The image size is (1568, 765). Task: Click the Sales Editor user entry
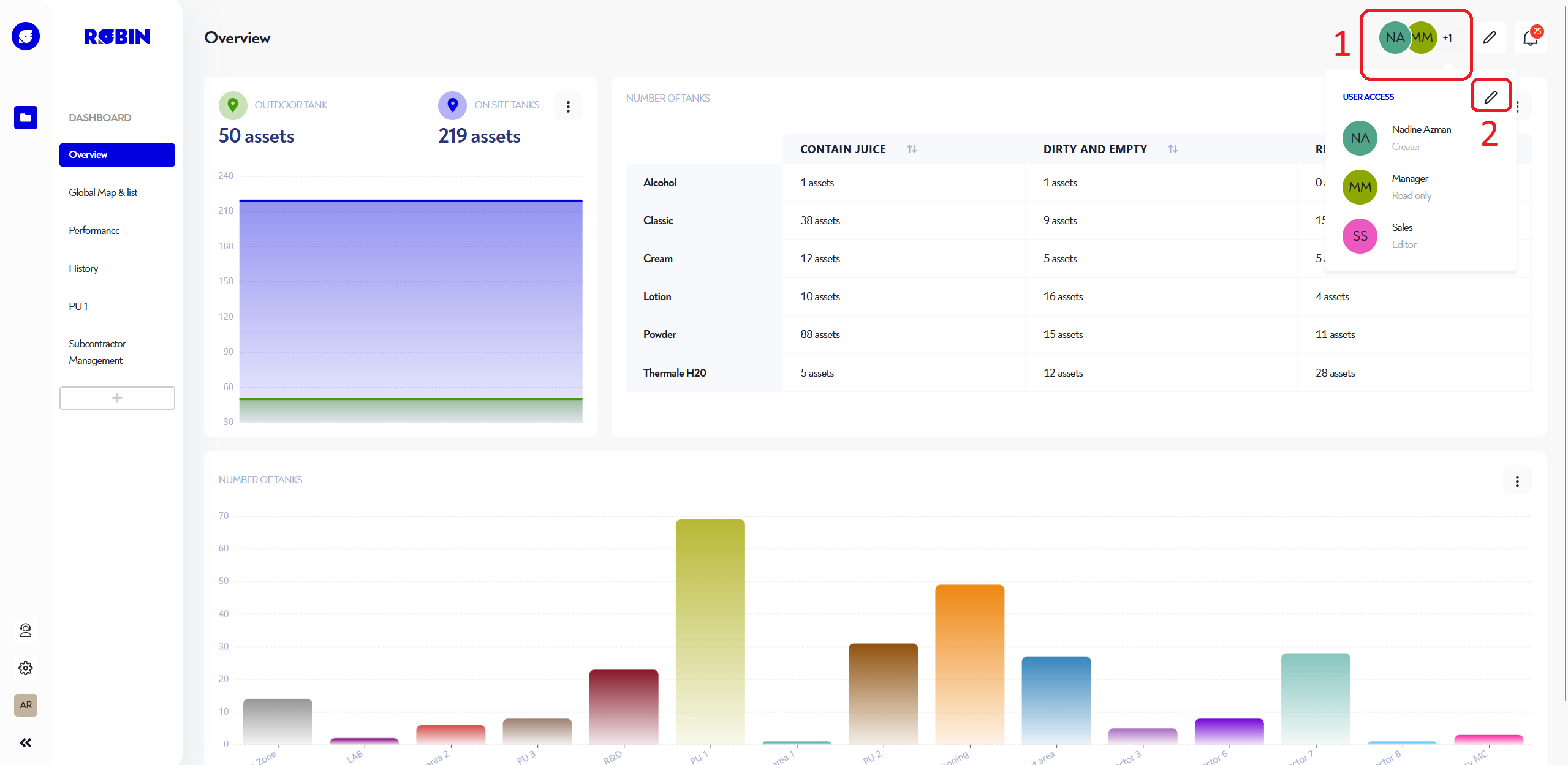pos(1422,236)
